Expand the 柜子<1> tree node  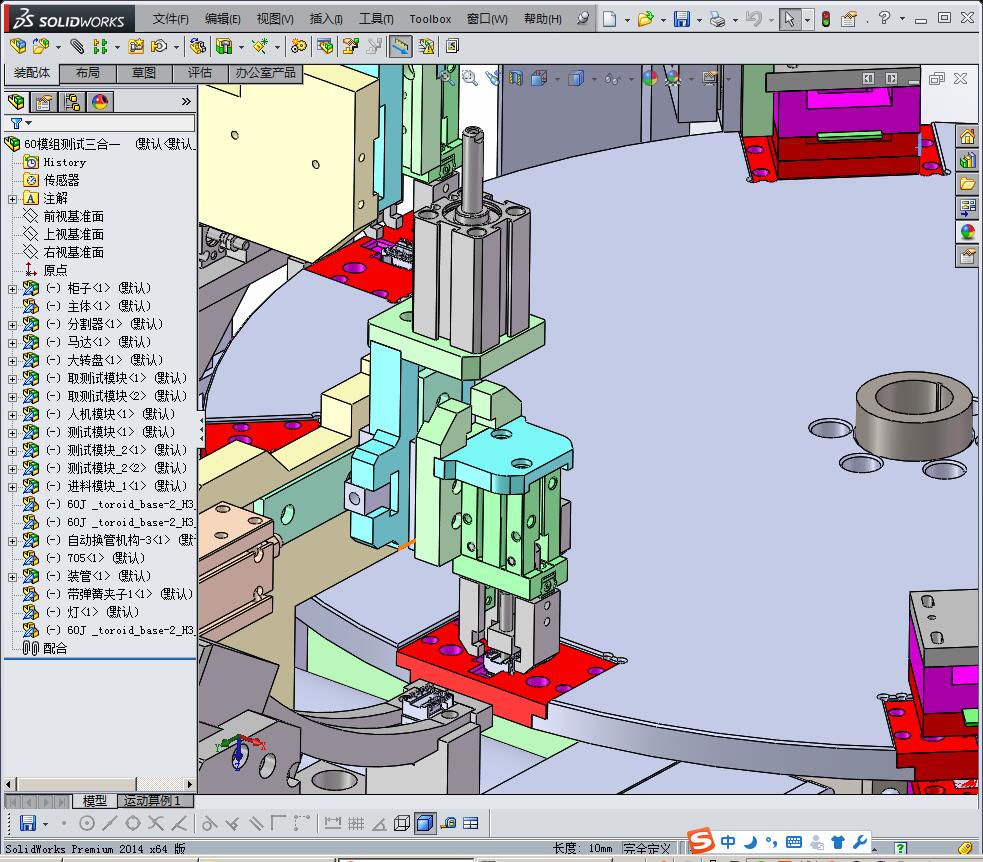tap(12, 288)
